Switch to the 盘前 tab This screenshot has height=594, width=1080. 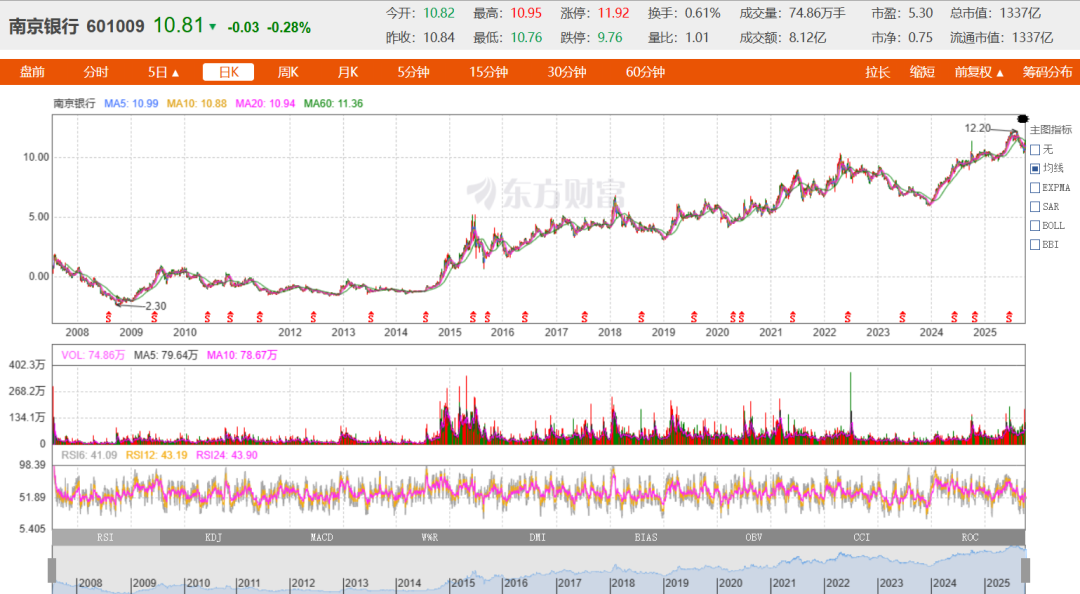(x=32, y=72)
